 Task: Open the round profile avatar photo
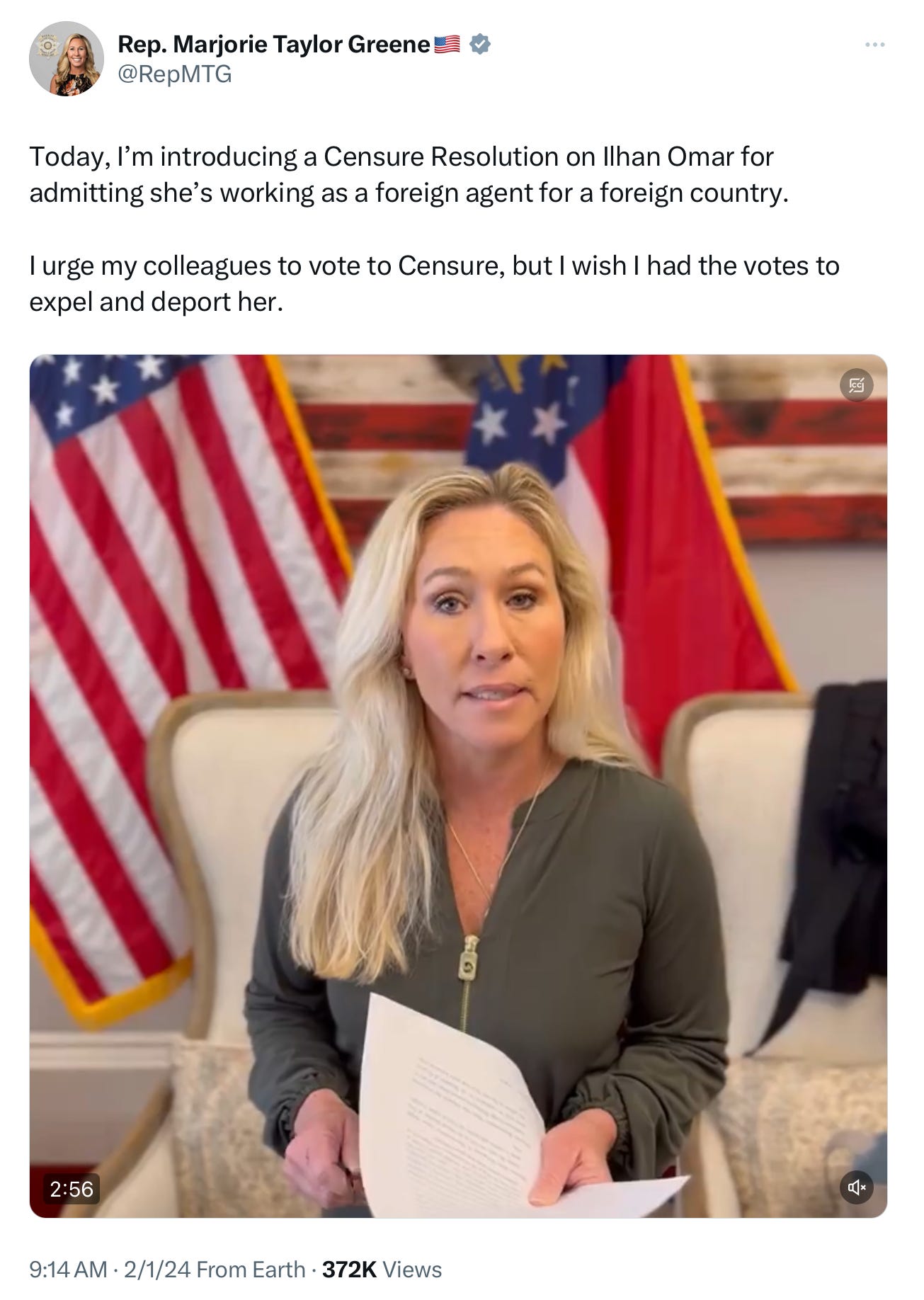66,59
